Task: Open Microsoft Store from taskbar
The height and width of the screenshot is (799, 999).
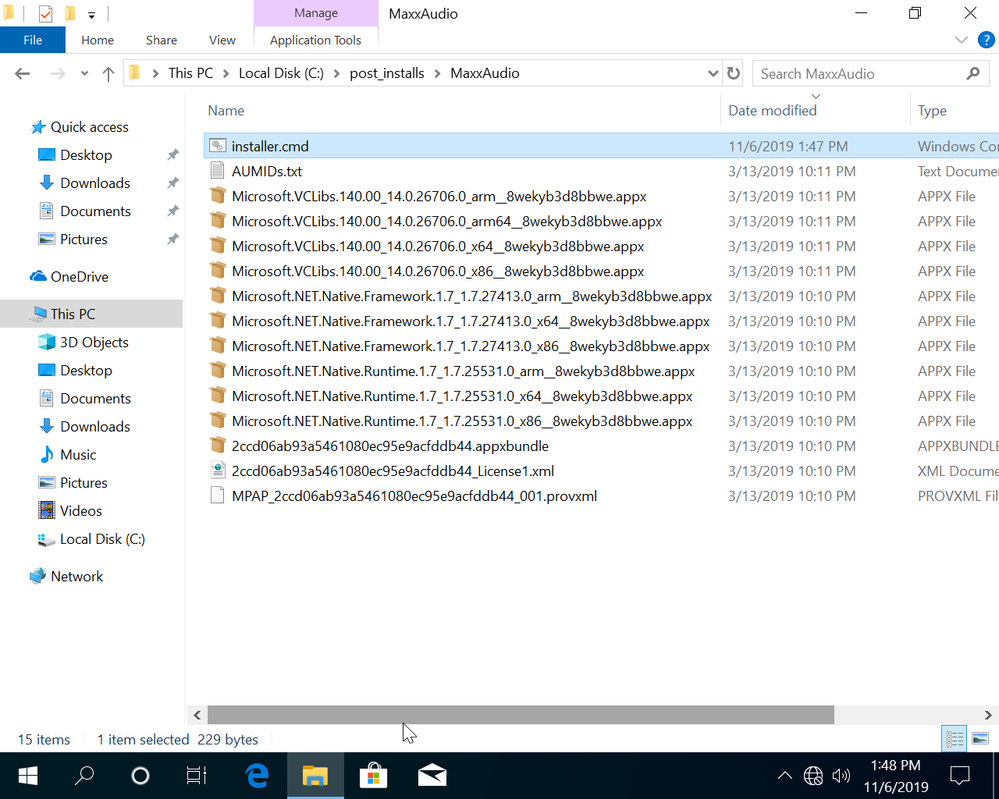Action: coord(373,775)
